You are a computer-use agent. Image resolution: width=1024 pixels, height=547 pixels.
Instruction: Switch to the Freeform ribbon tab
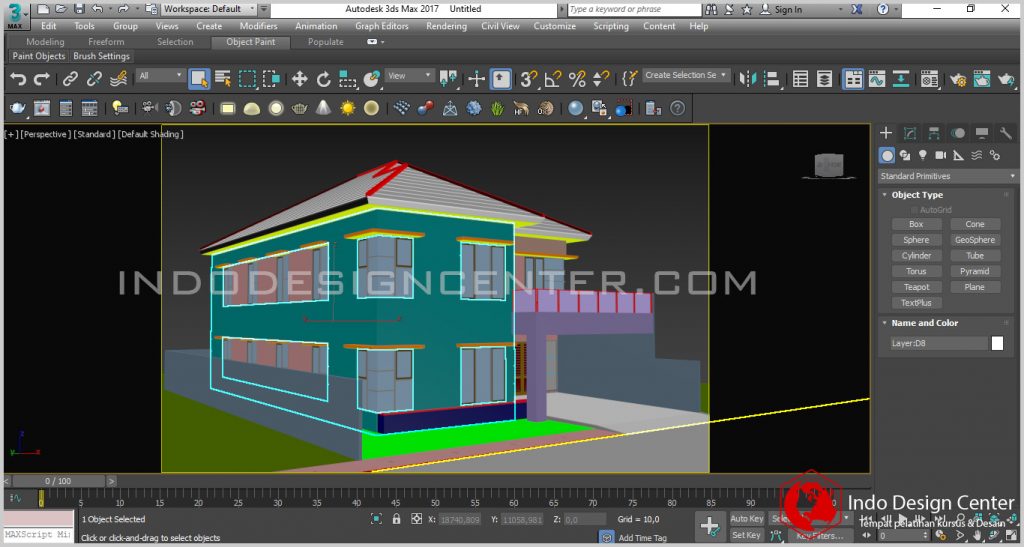coord(106,42)
